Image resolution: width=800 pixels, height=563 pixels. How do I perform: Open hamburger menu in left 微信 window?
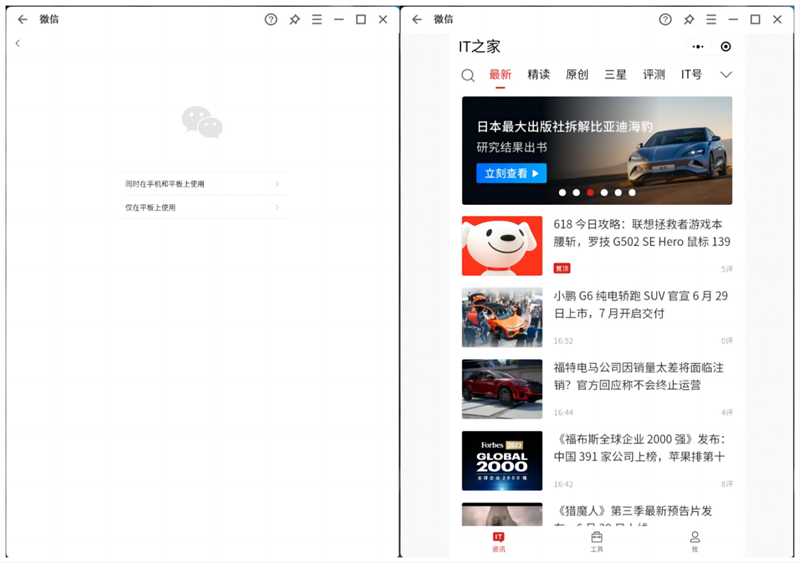pos(317,19)
